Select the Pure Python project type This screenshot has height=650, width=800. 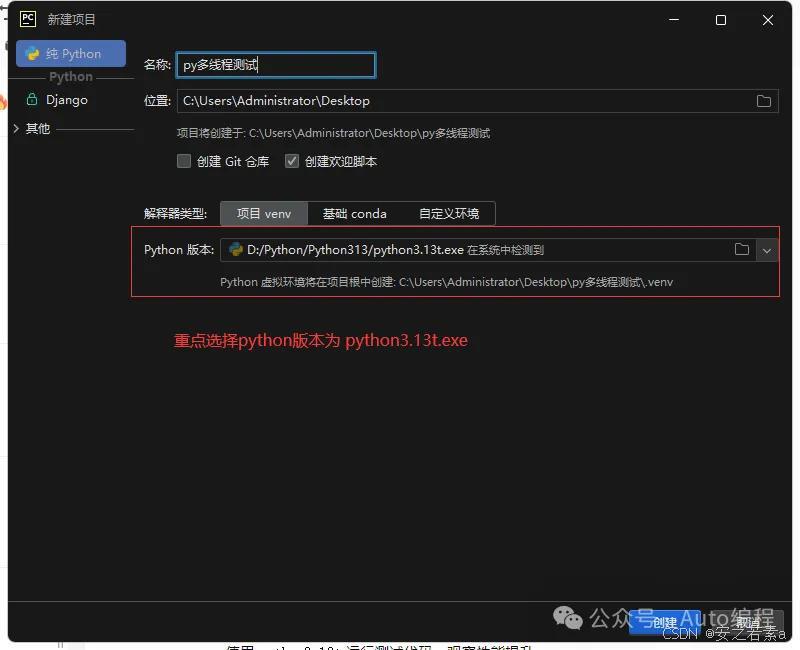click(x=71, y=54)
